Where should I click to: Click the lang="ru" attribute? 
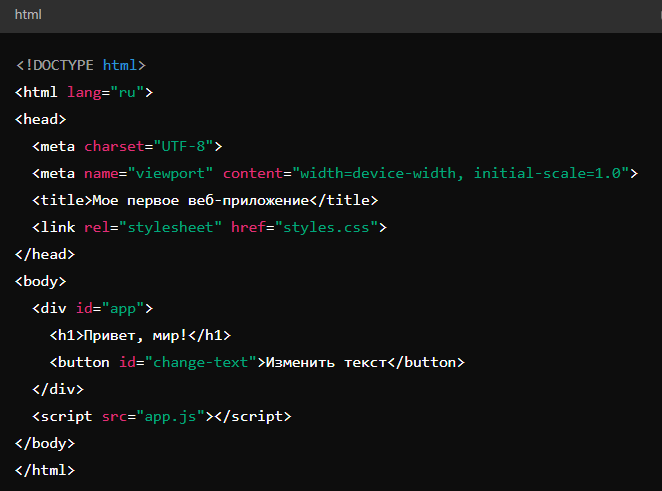106,92
